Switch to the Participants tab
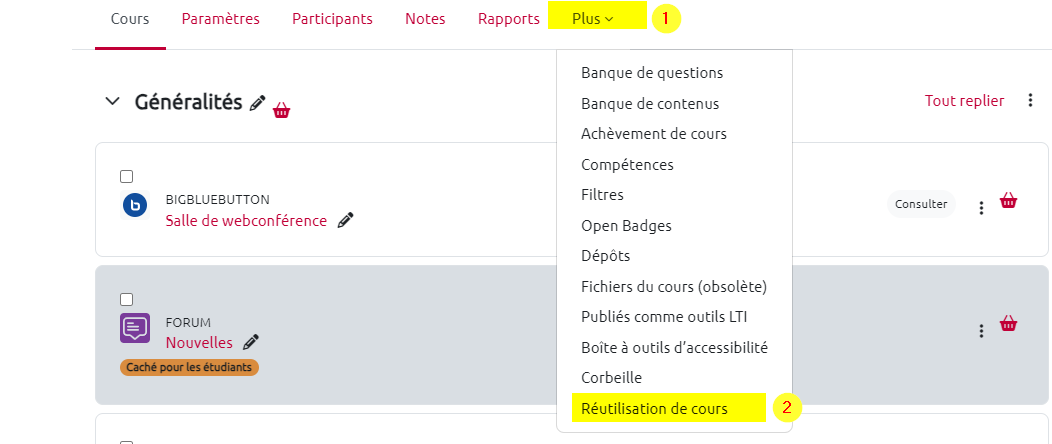This screenshot has width=1052, height=444. [332, 19]
